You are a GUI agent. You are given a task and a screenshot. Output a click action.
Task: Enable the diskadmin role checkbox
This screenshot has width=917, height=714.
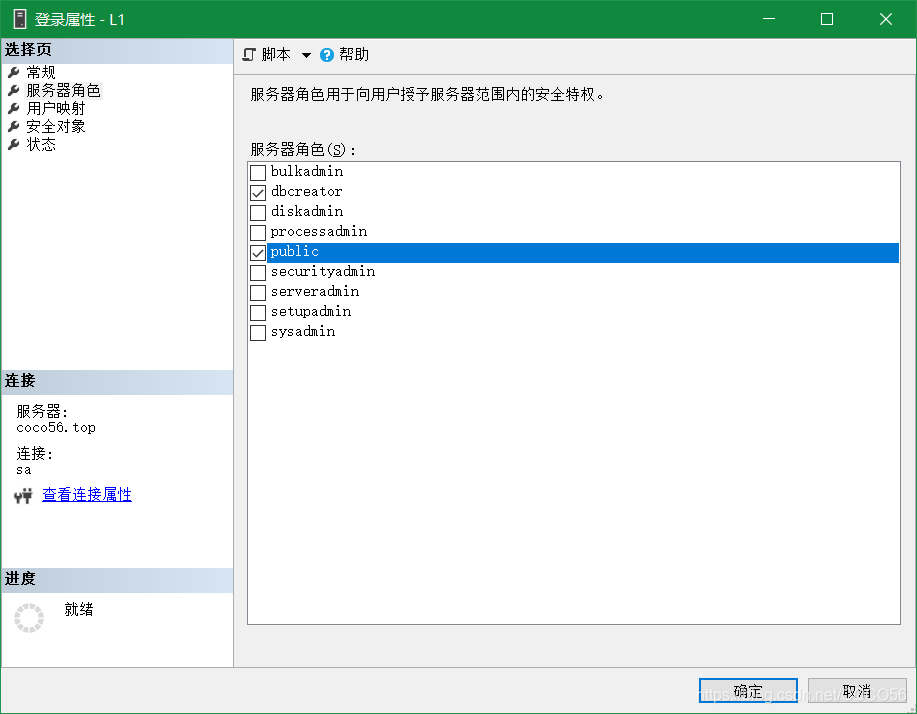[258, 212]
